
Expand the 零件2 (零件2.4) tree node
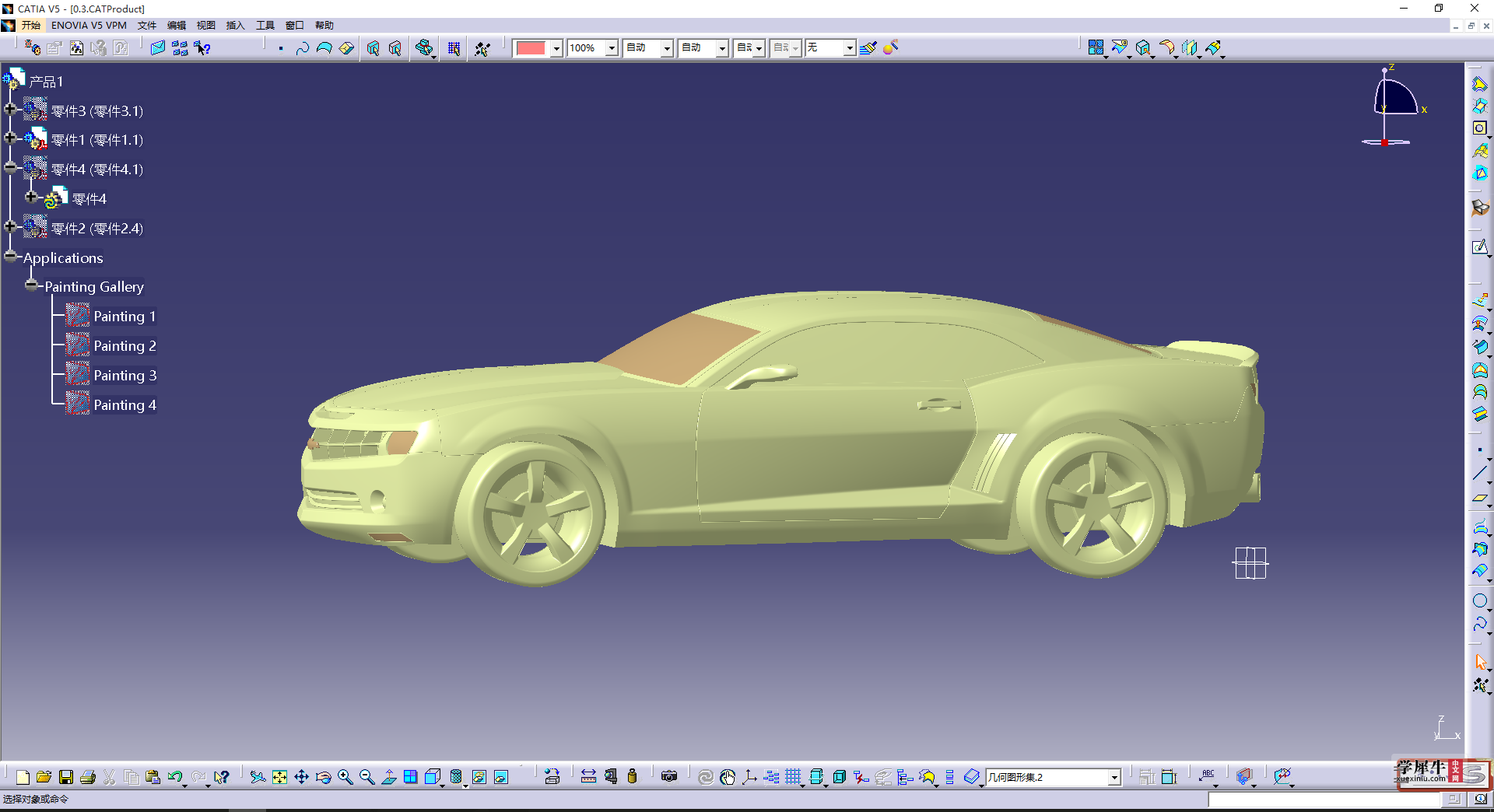point(10,226)
